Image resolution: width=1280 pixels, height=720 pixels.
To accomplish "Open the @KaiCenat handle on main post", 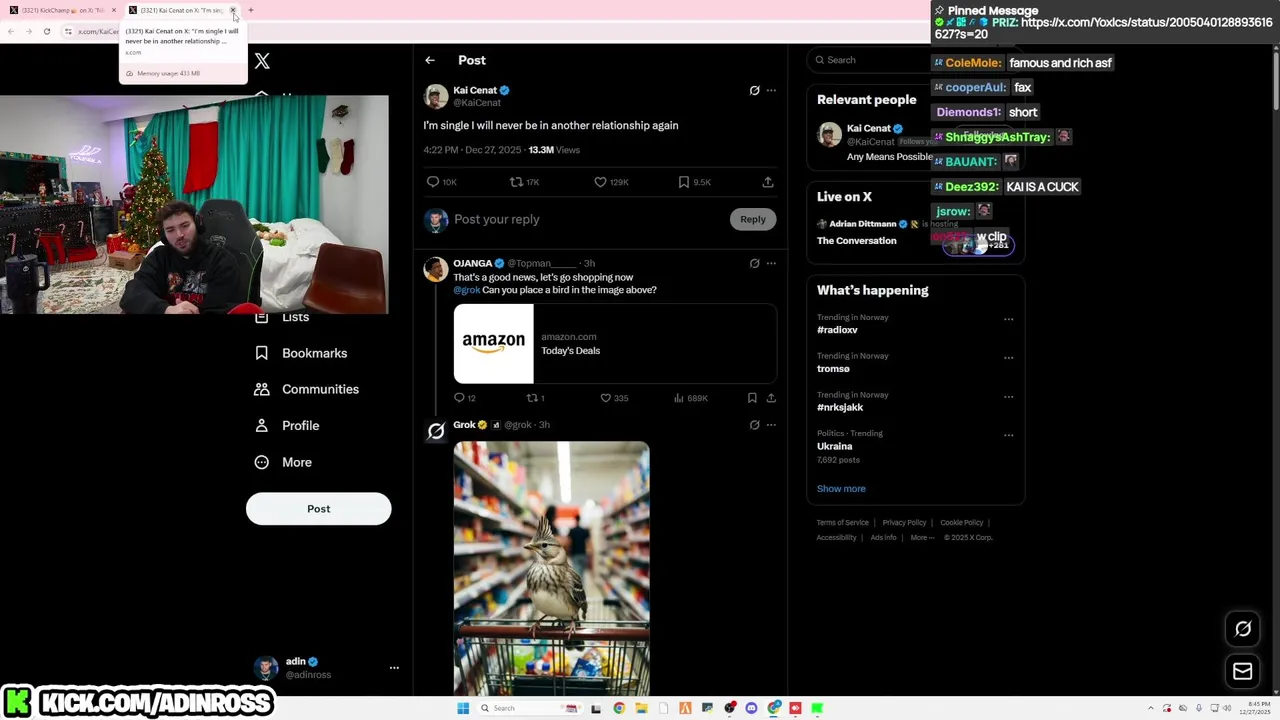I will (x=477, y=103).
